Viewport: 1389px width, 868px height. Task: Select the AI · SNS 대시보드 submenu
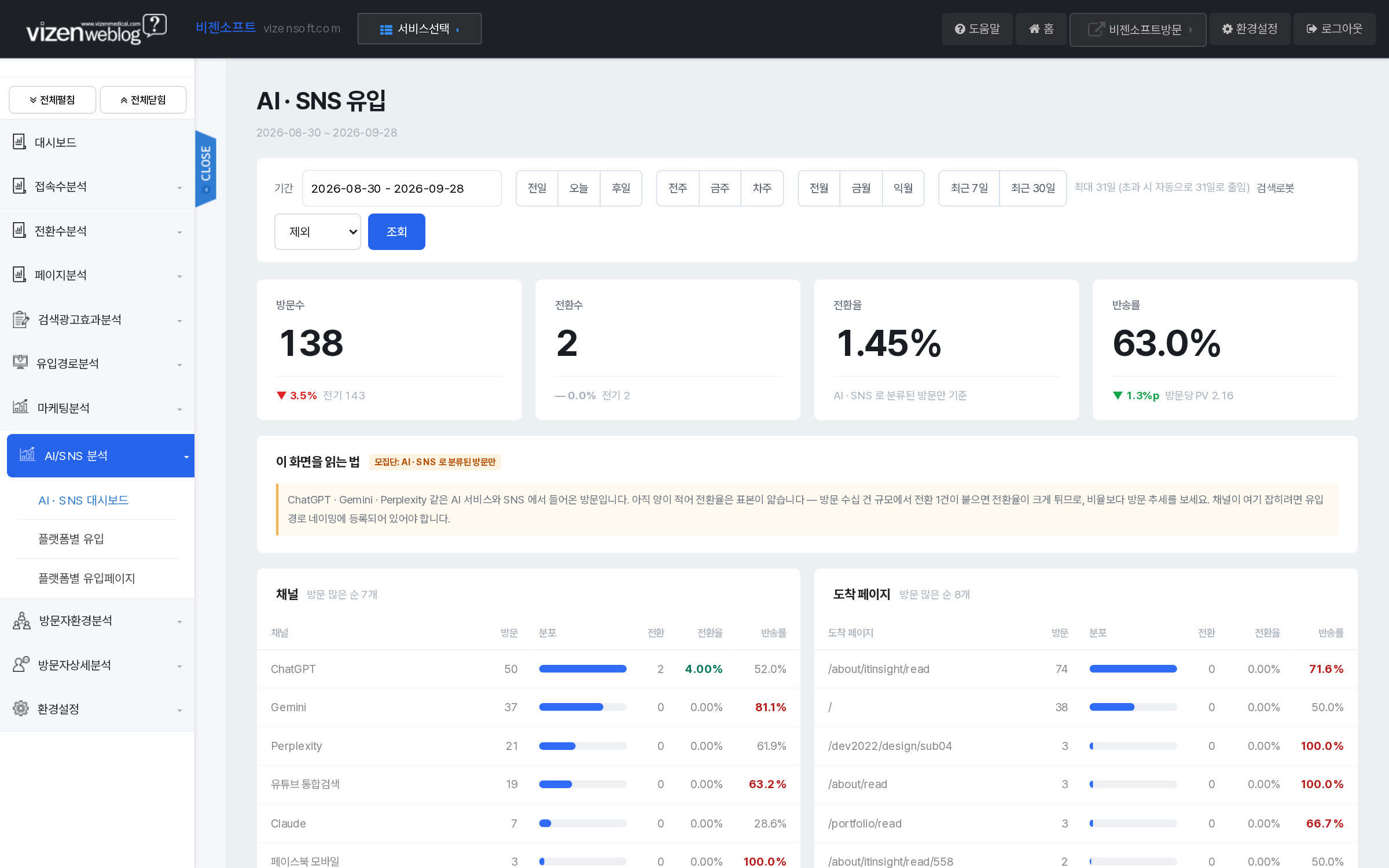tap(83, 500)
